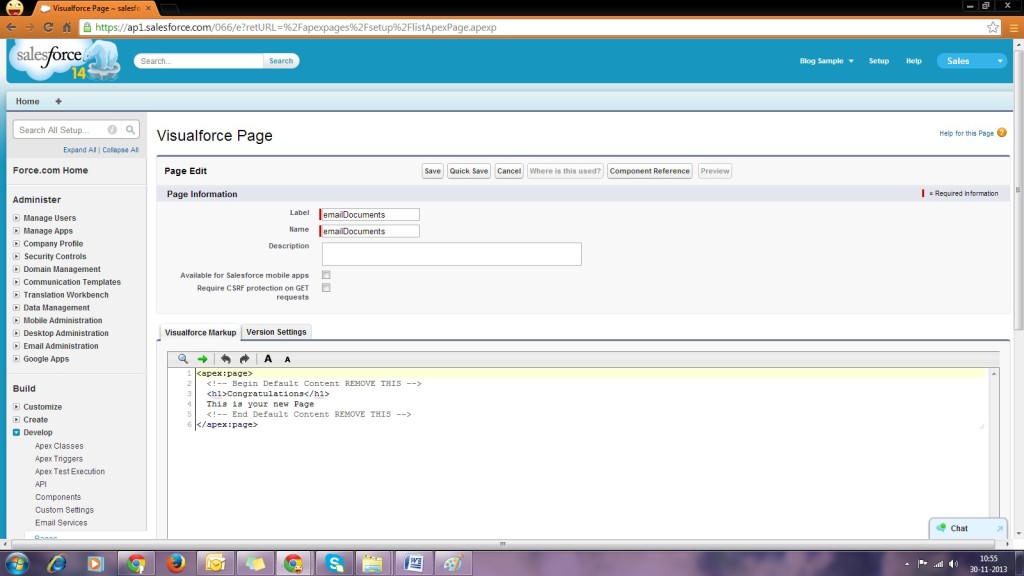Click the header search input box

[x=199, y=61]
